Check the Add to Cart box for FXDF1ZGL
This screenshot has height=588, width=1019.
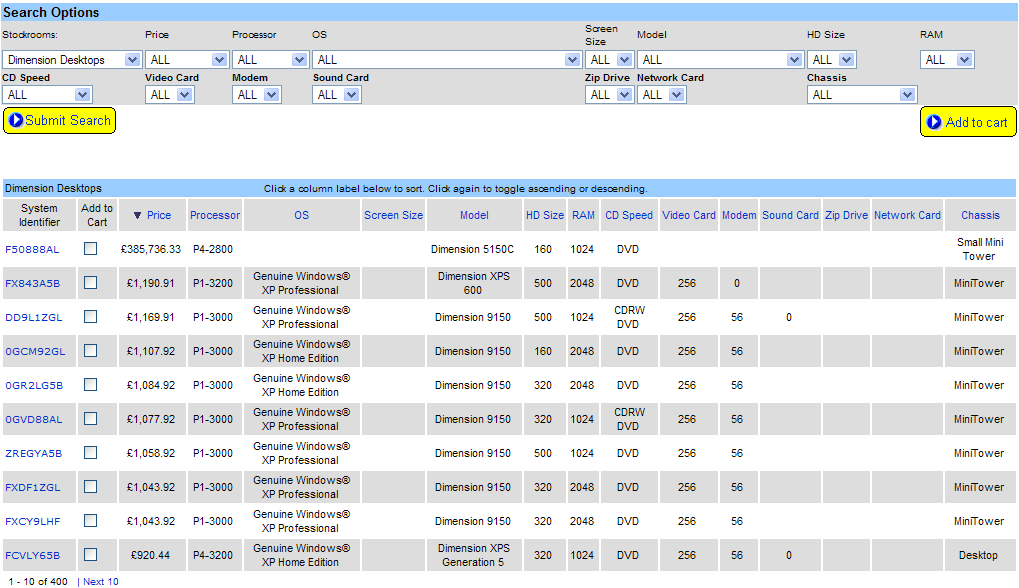click(x=91, y=487)
